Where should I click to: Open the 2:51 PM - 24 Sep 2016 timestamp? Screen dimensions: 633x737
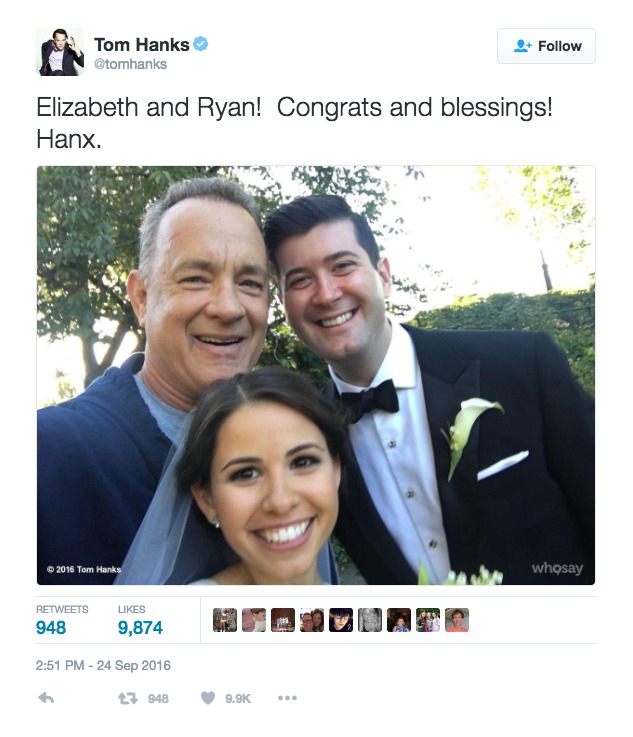pyautogui.click(x=103, y=666)
